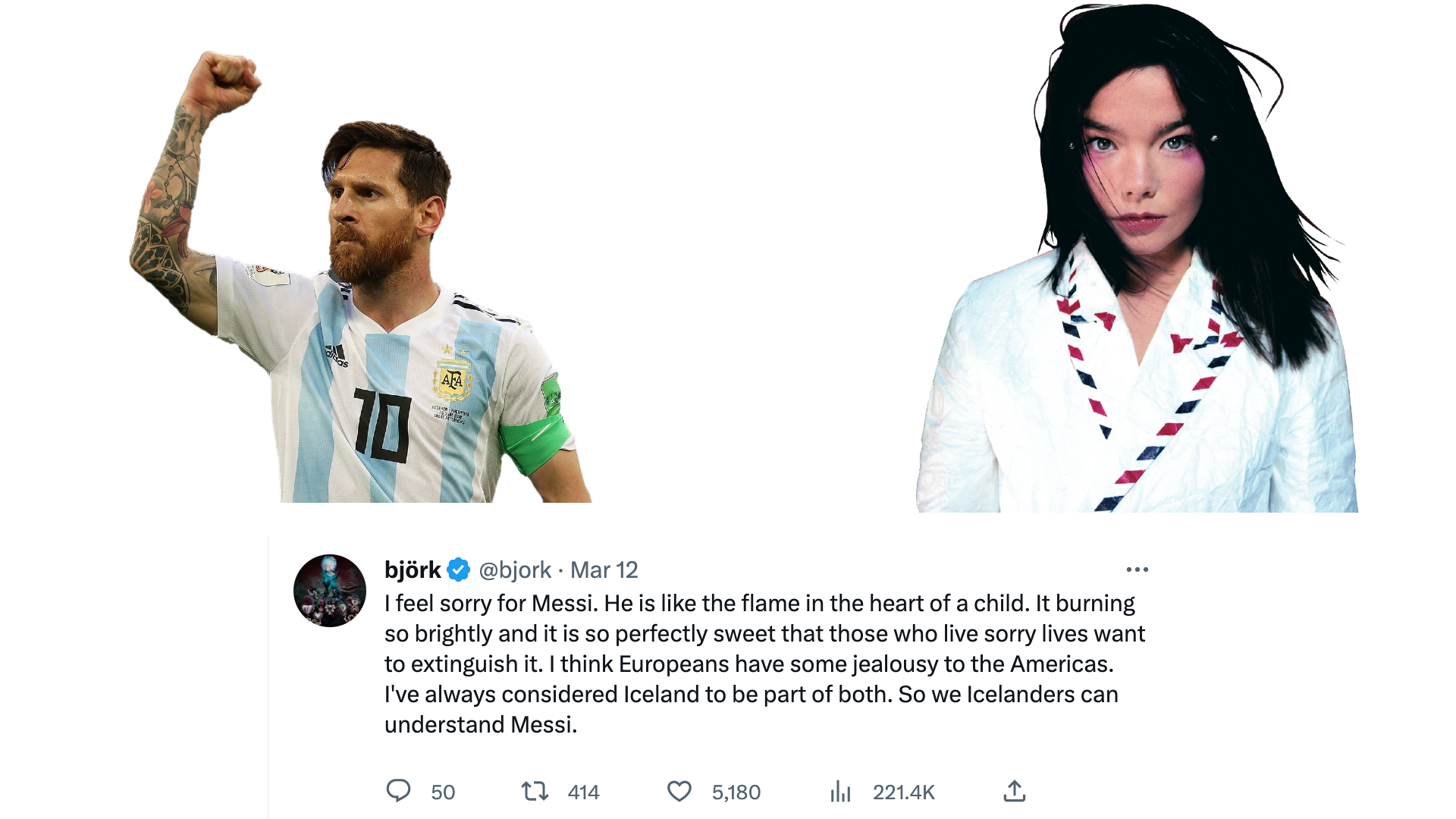Open björk's profile avatar picture
The width and height of the screenshot is (1456, 819).
[330, 591]
